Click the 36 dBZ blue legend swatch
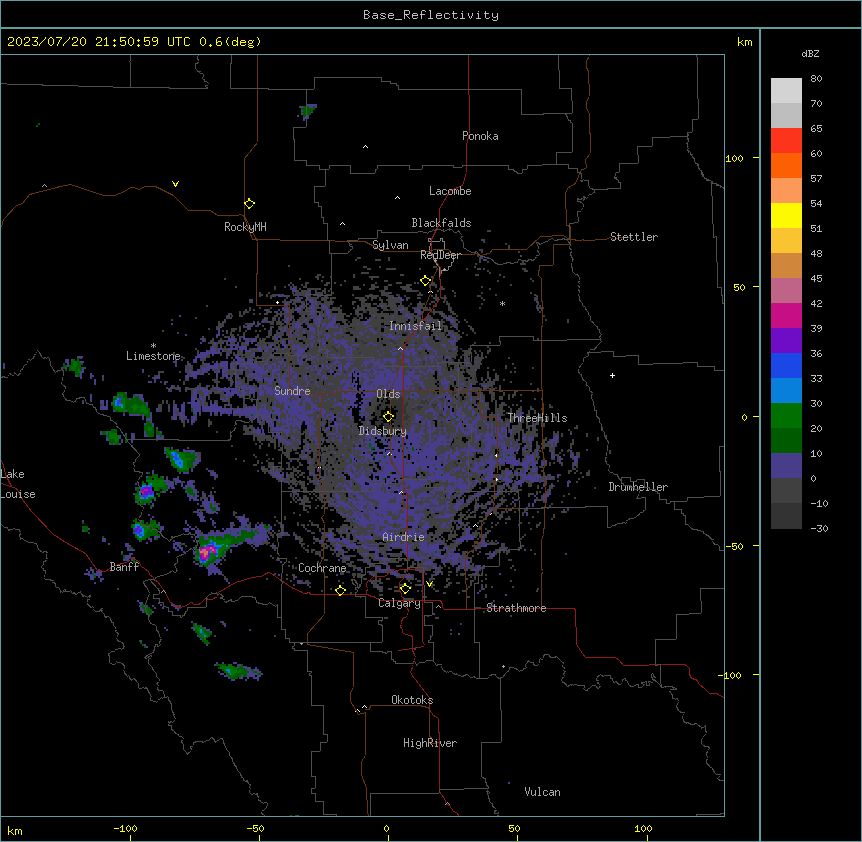 pos(786,365)
